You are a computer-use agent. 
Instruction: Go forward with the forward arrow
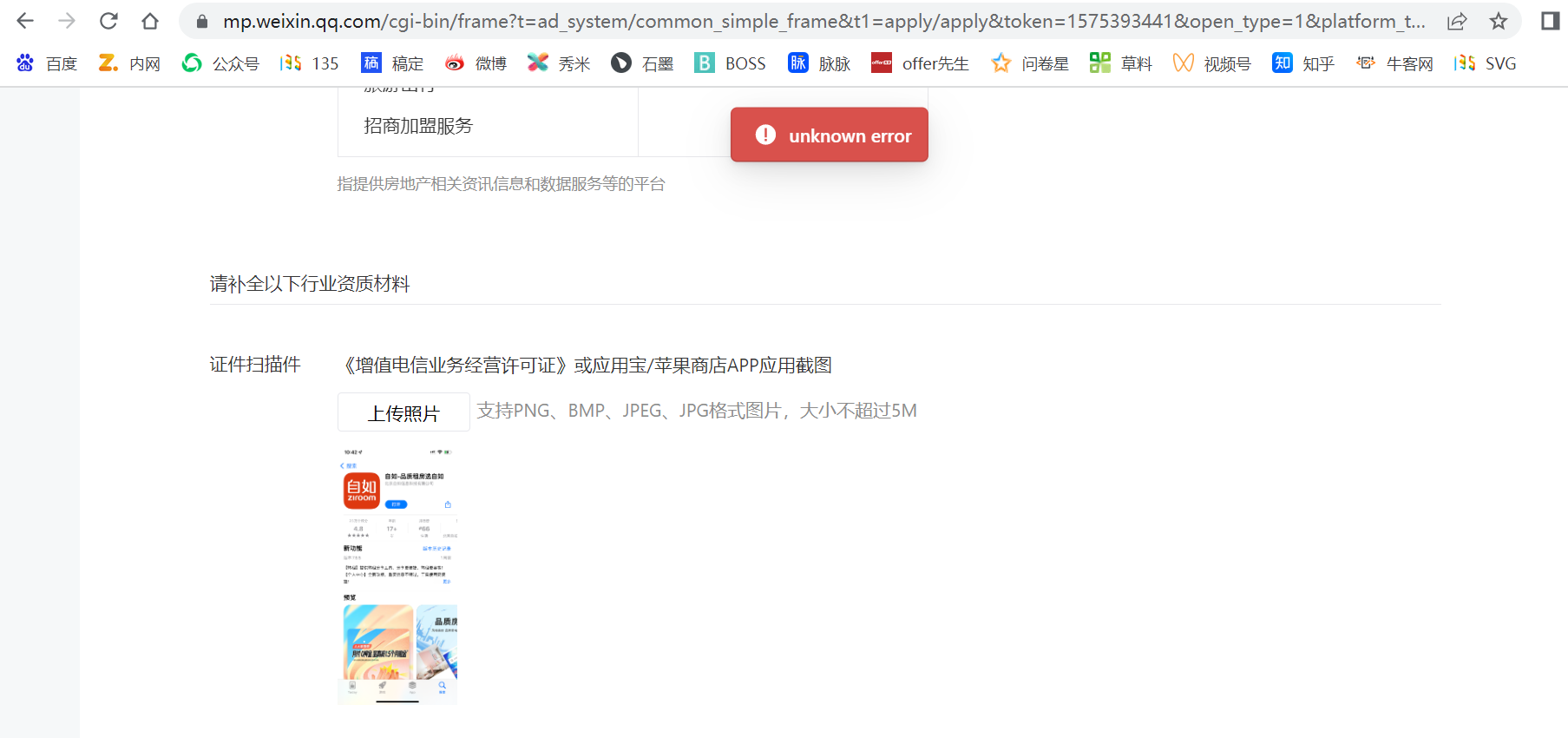pyautogui.click(x=67, y=21)
